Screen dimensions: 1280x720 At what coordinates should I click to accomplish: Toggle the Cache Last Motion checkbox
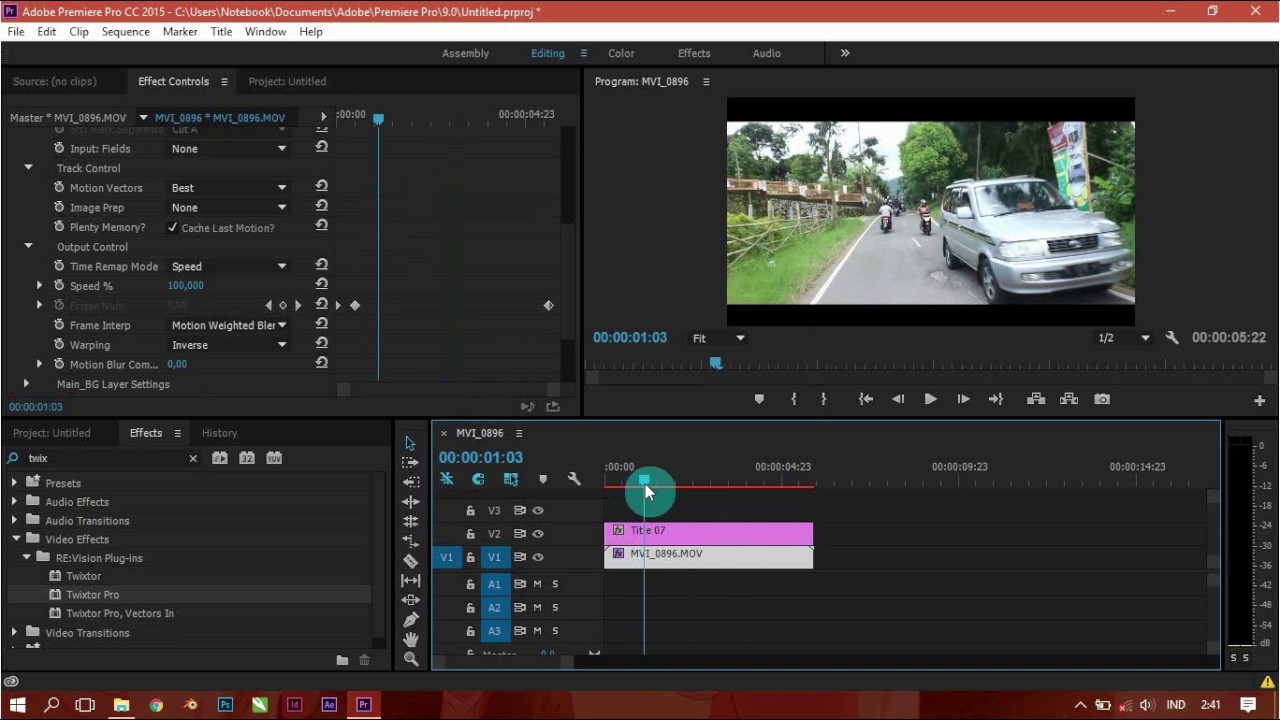pyautogui.click(x=173, y=227)
